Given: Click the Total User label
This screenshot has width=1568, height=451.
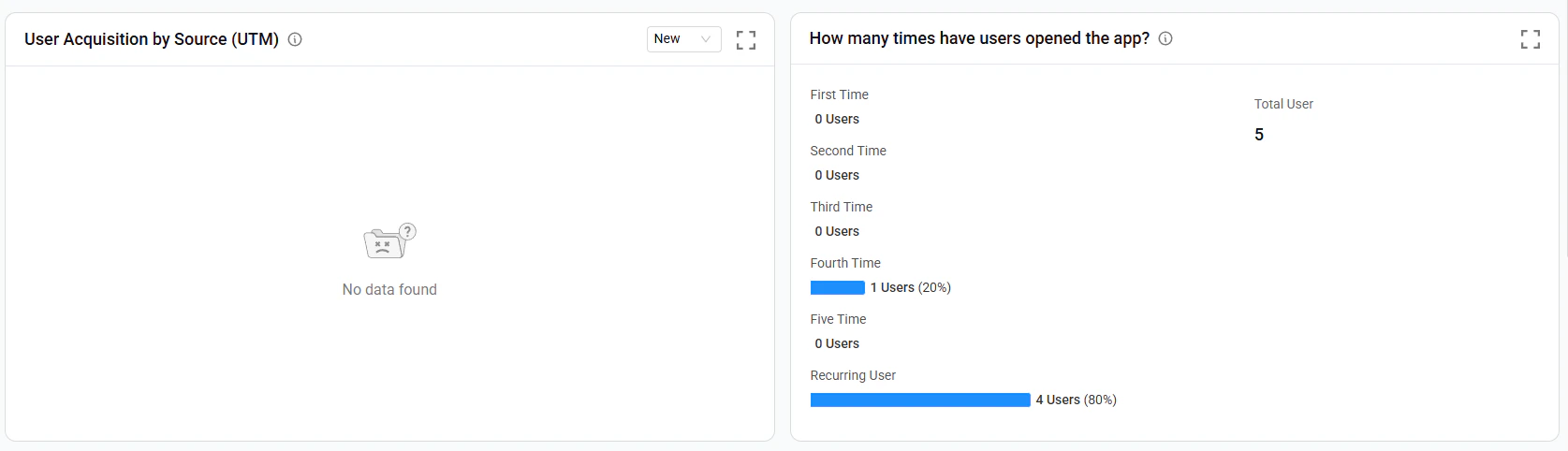Looking at the screenshot, I should click(1283, 104).
